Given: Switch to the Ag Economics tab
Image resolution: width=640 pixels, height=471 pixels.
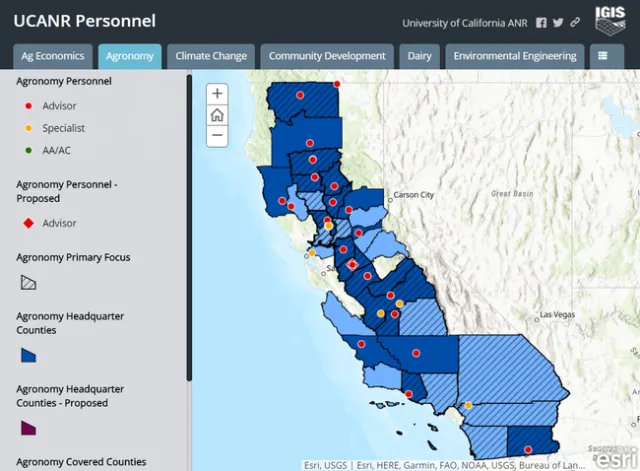Looking at the screenshot, I should tap(53, 56).
